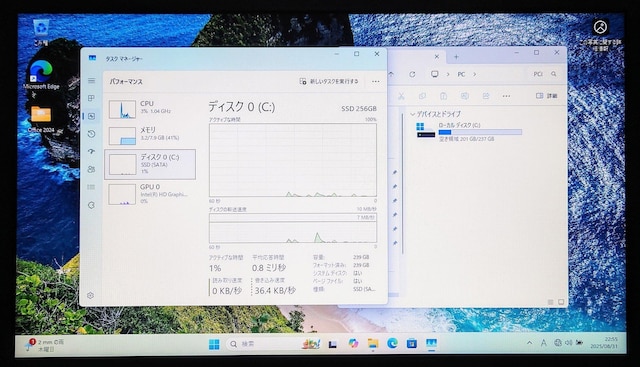Click the 36.4 KB/秒 write speed value
This screenshot has width=640, height=367.
[275, 291]
